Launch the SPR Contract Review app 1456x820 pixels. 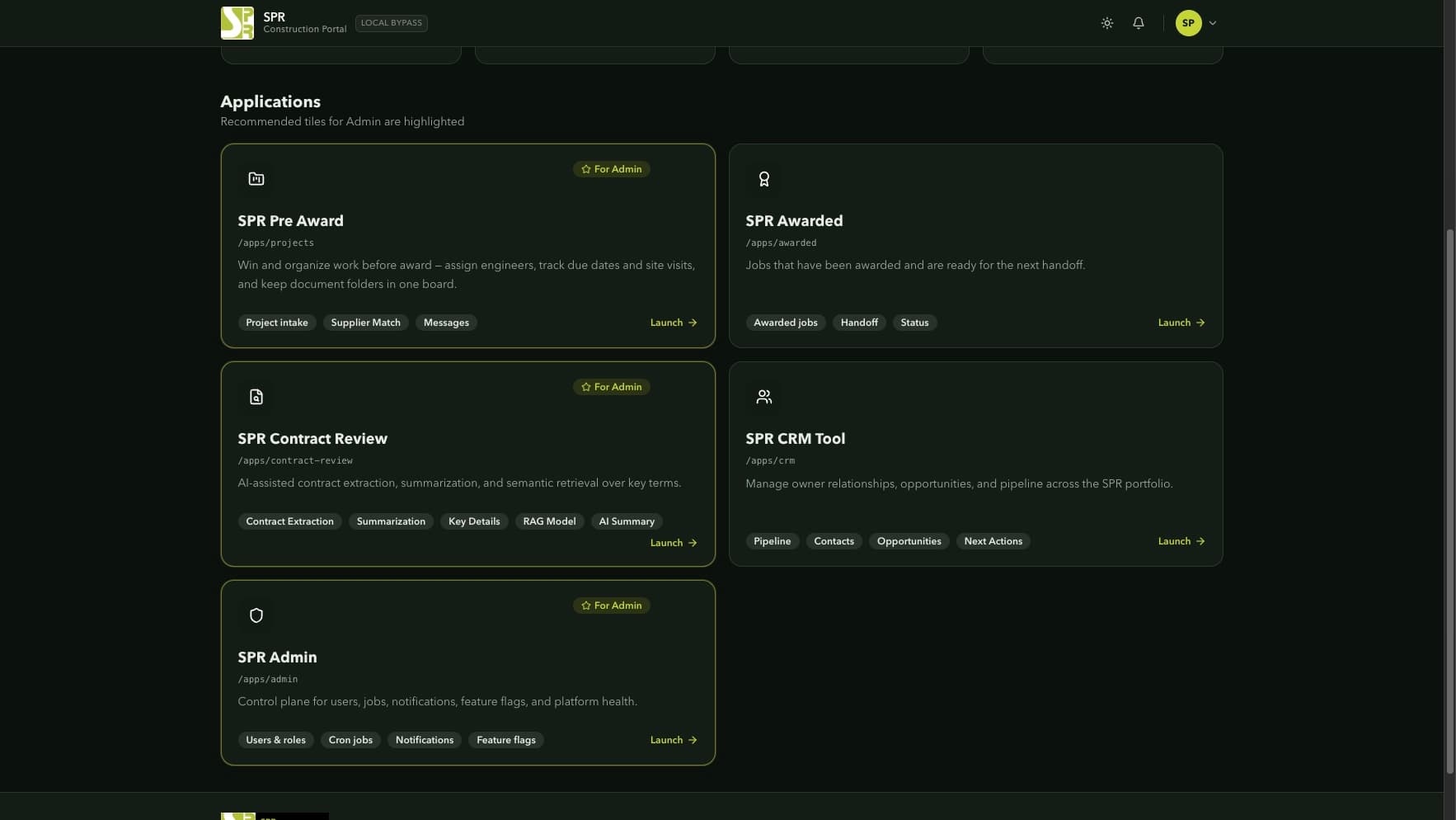point(674,543)
